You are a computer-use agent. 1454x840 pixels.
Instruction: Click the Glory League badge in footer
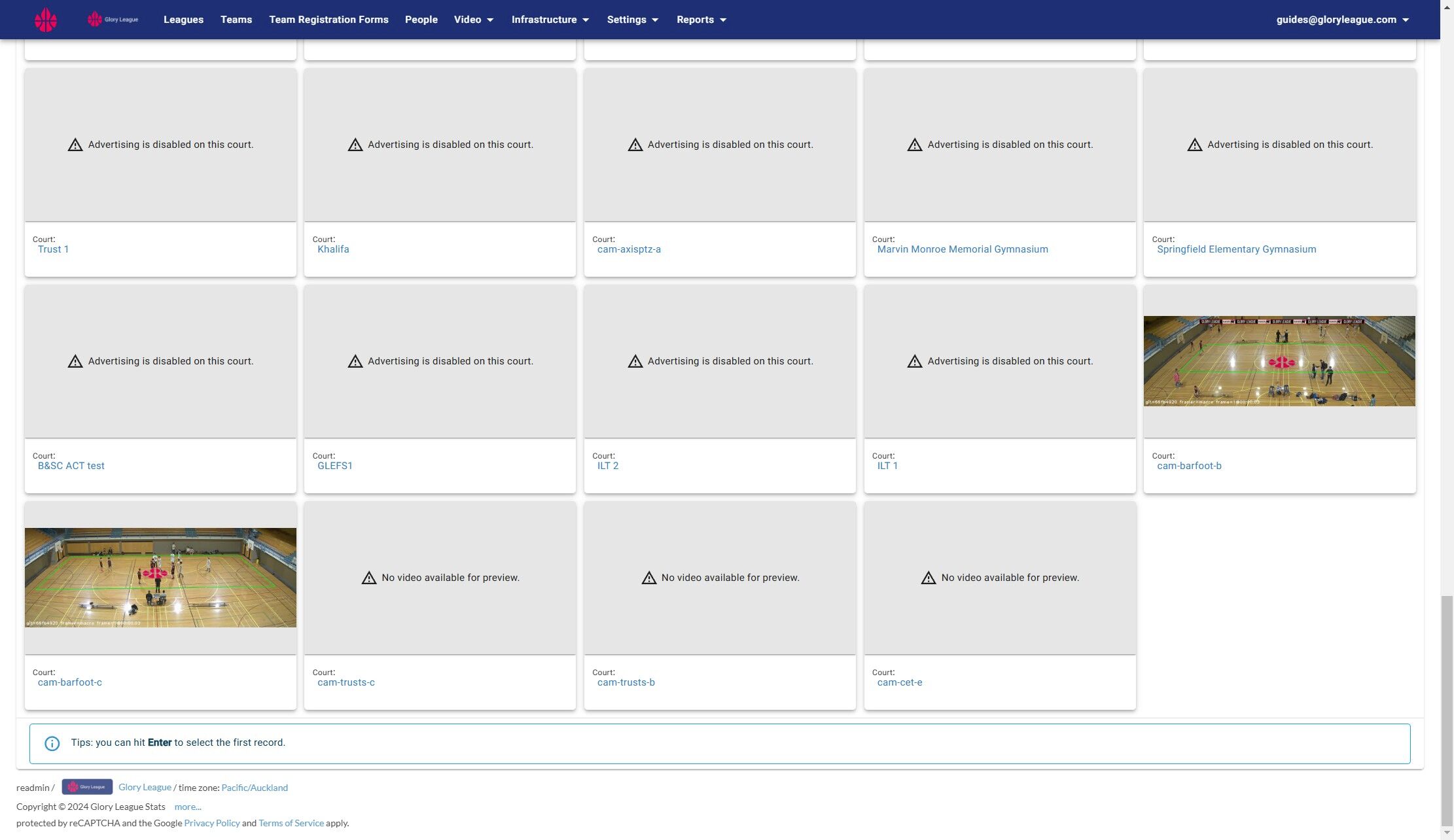(87, 787)
